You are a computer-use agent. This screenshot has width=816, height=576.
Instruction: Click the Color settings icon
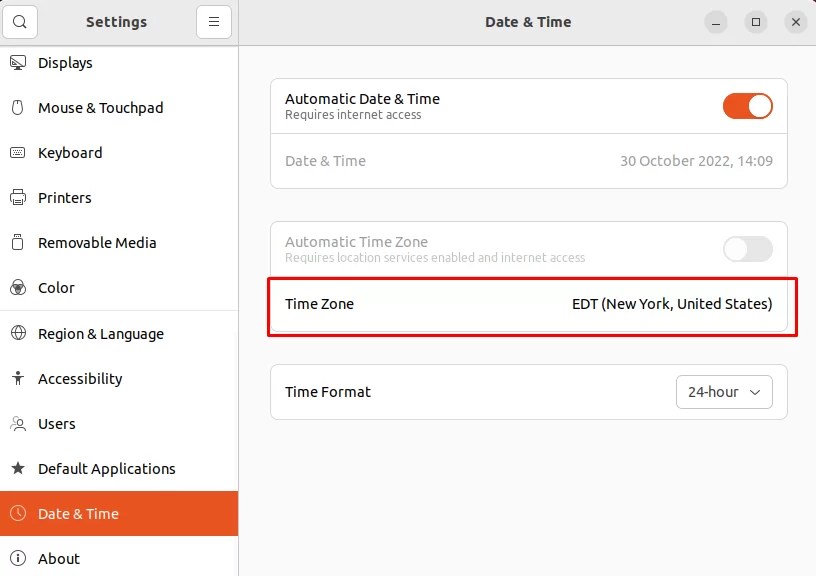pyautogui.click(x=16, y=287)
